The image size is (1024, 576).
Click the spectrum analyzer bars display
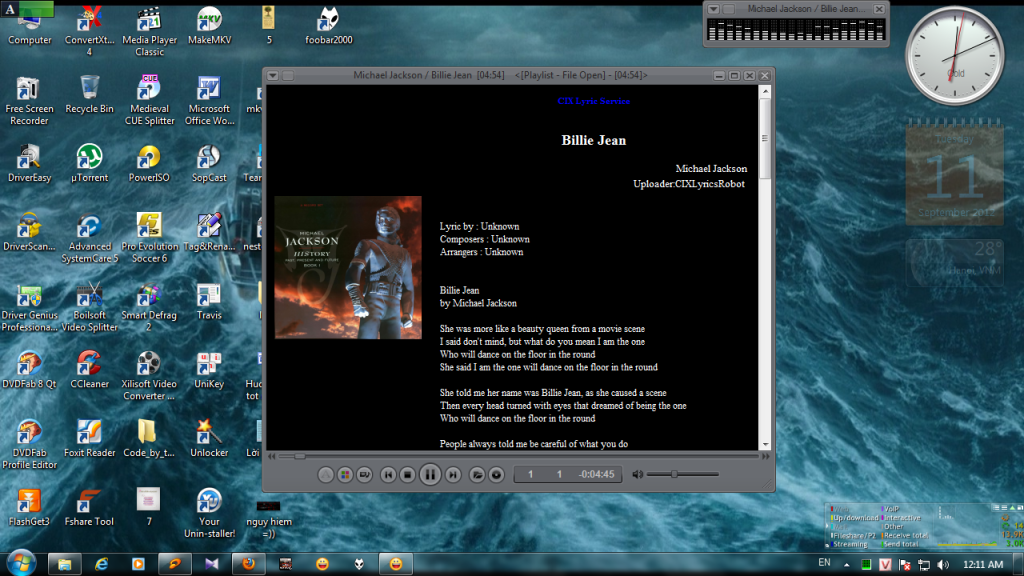click(796, 30)
